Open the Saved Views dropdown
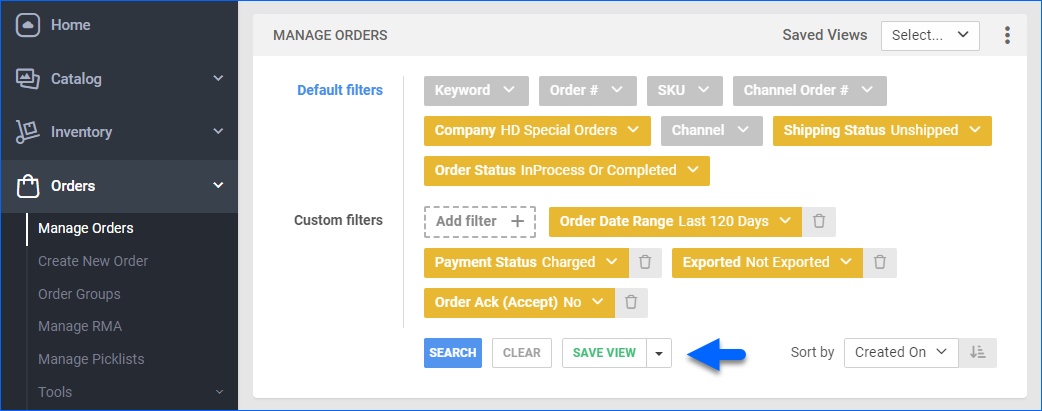The image size is (1042, 411). point(929,35)
